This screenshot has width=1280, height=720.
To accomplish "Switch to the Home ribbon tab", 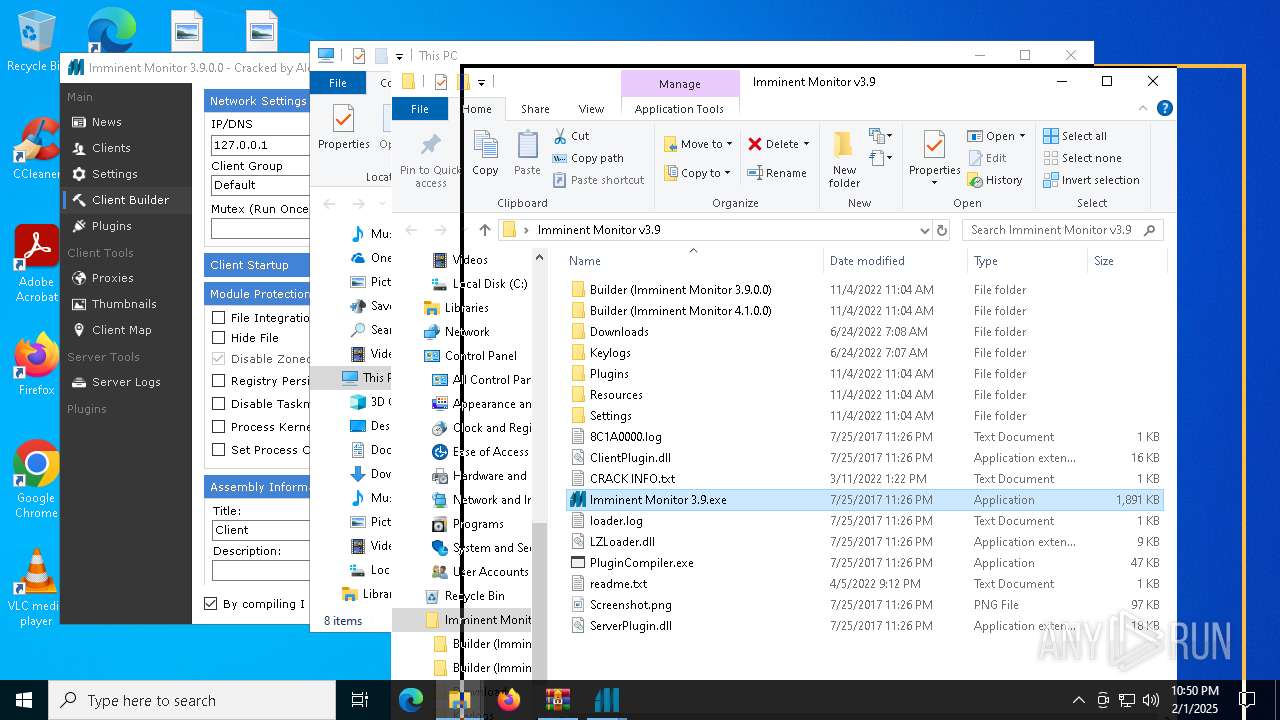I will 477,109.
